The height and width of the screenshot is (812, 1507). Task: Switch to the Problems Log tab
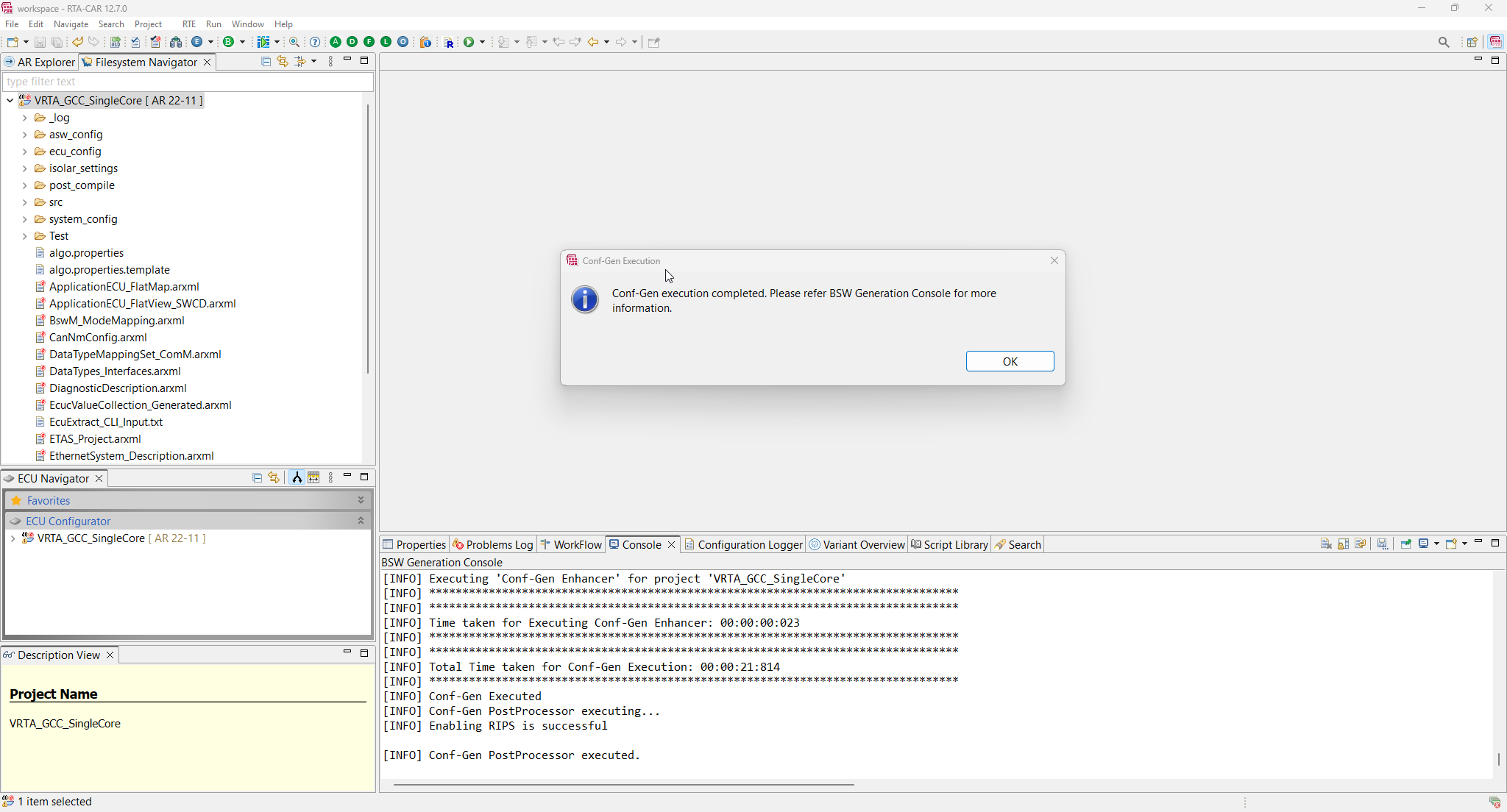pyautogui.click(x=492, y=544)
